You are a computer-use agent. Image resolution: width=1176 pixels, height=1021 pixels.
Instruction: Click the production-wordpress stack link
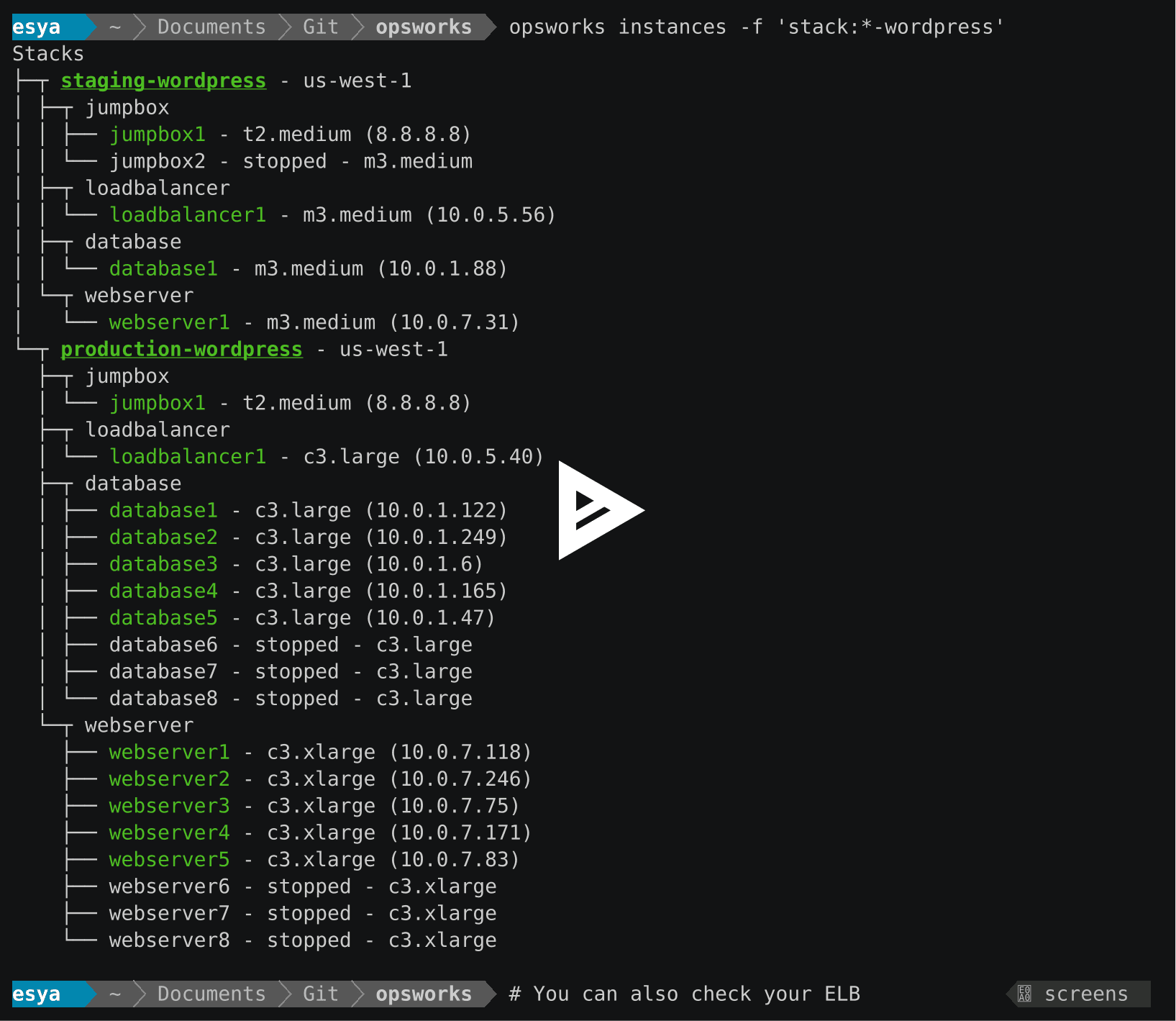(181, 349)
